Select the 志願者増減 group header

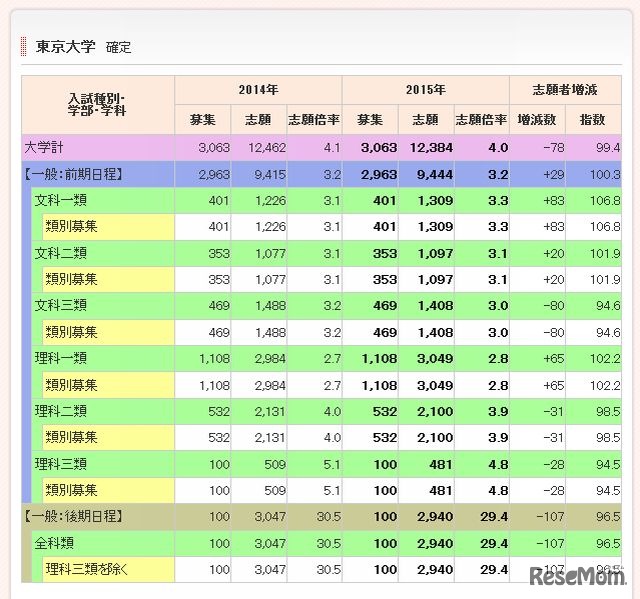(565, 89)
